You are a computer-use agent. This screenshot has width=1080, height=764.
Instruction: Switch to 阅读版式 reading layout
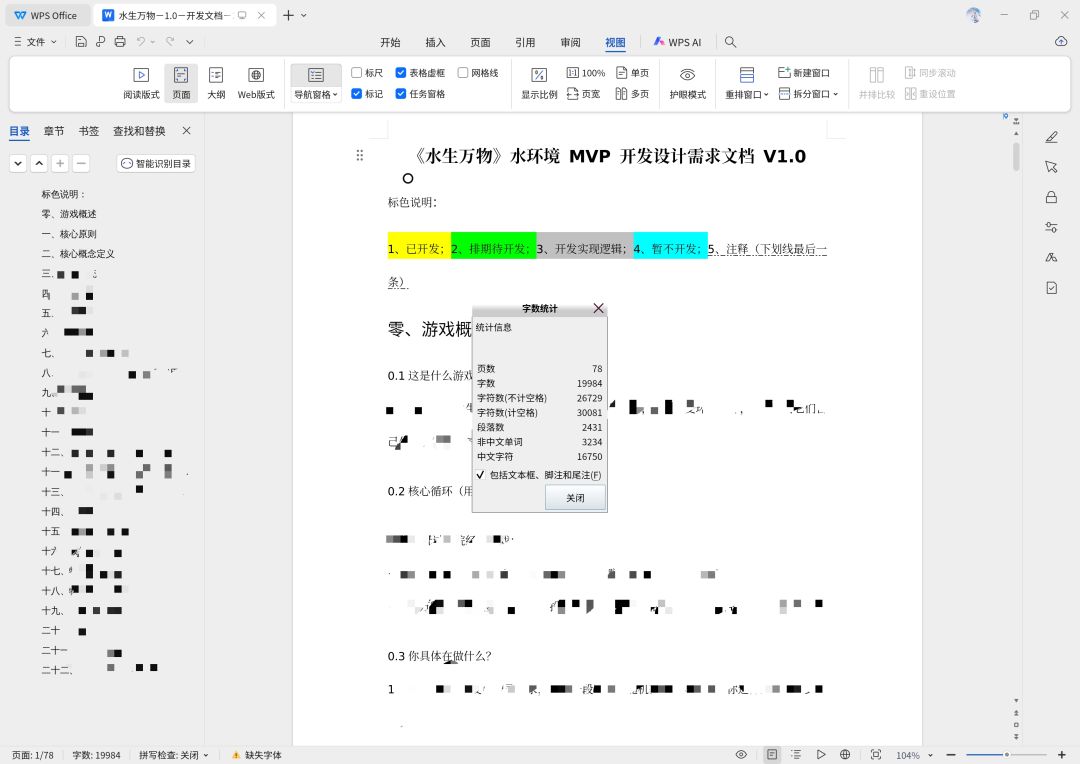[x=141, y=83]
